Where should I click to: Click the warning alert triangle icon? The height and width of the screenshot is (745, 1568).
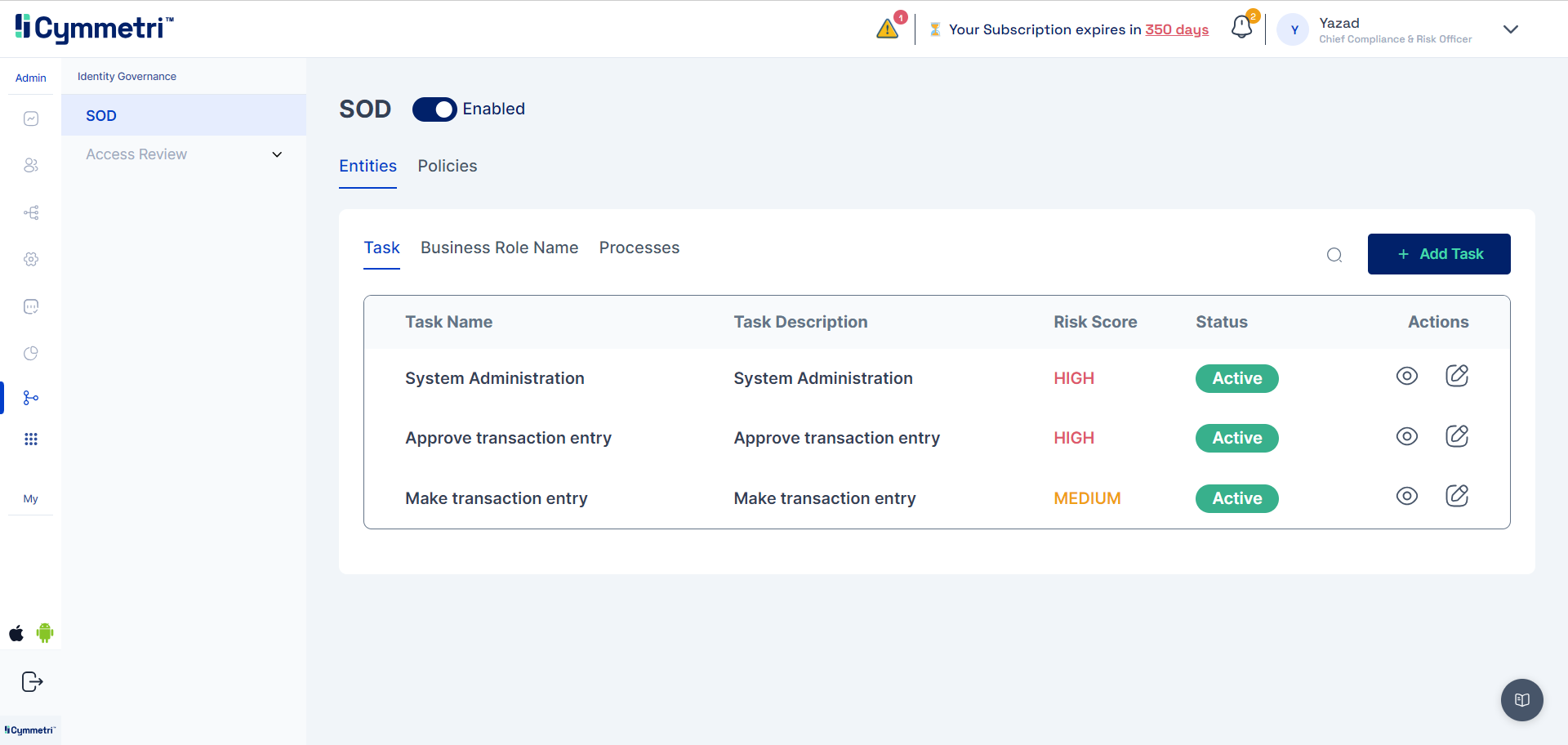click(x=888, y=29)
